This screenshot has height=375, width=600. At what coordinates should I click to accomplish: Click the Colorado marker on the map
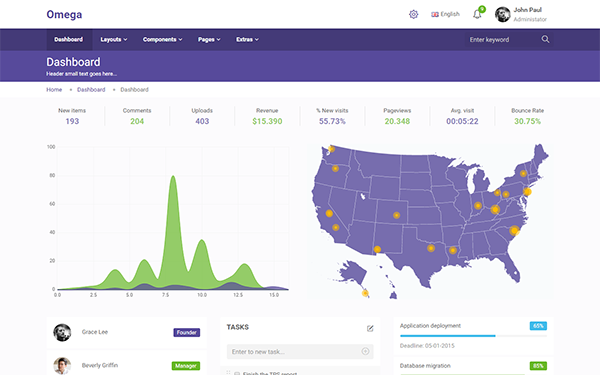[396, 215]
